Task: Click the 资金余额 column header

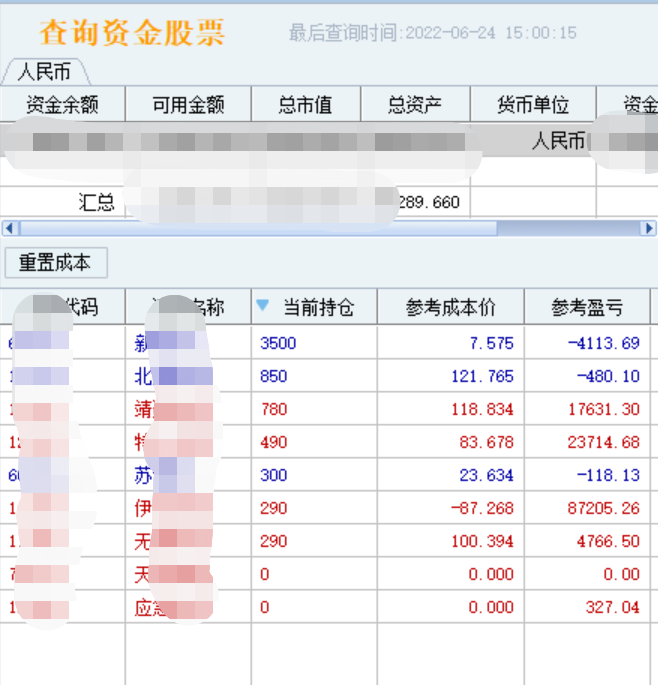Action: pyautogui.click(x=62, y=104)
